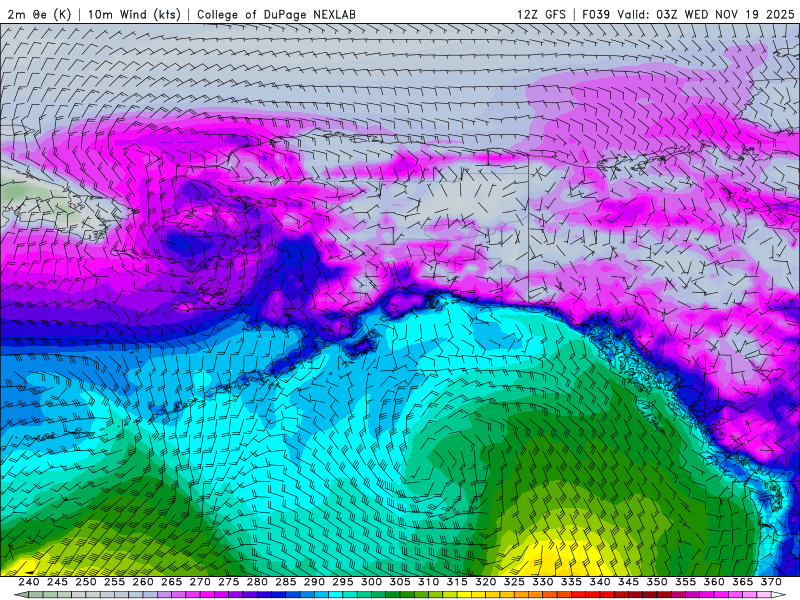Click the '12Z GFS' model run label

point(541,14)
